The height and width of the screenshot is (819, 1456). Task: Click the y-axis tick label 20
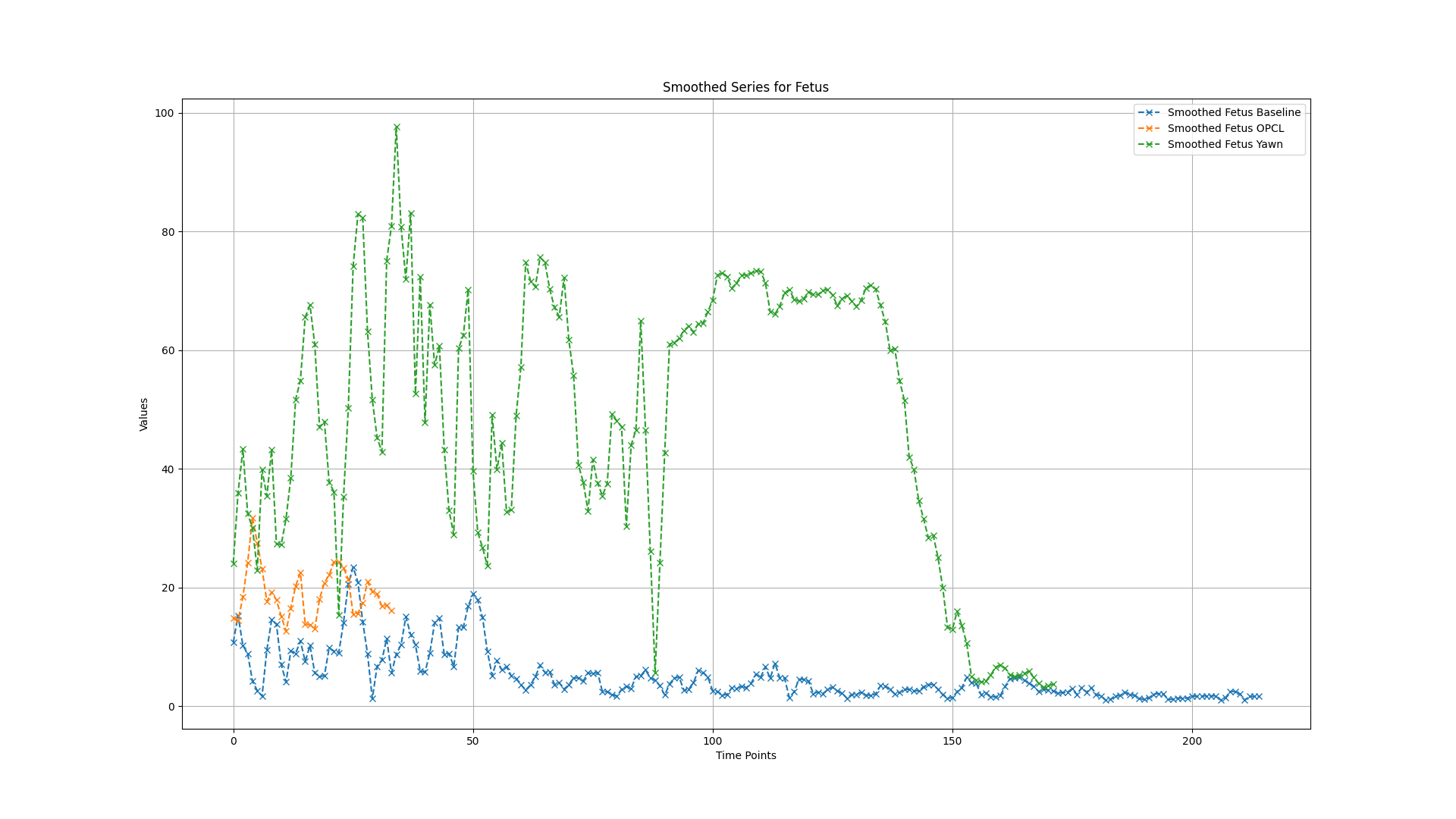point(167,588)
